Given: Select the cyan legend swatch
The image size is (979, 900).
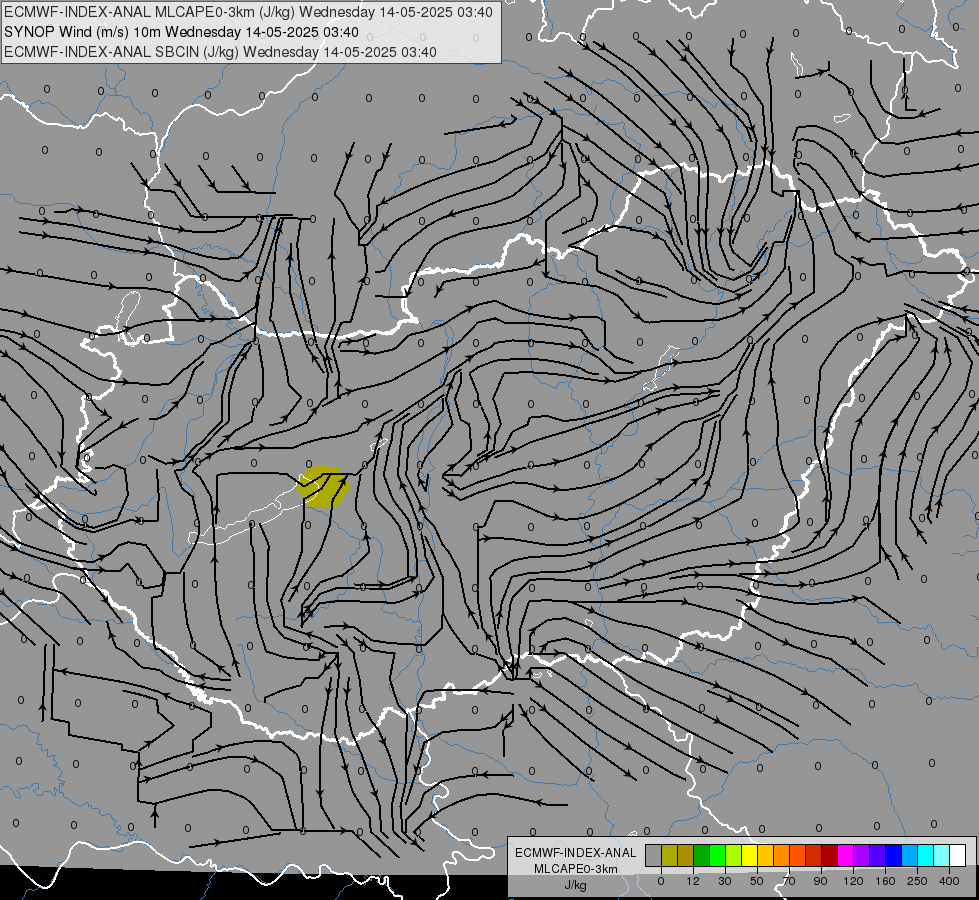Looking at the screenshot, I should (x=925, y=855).
